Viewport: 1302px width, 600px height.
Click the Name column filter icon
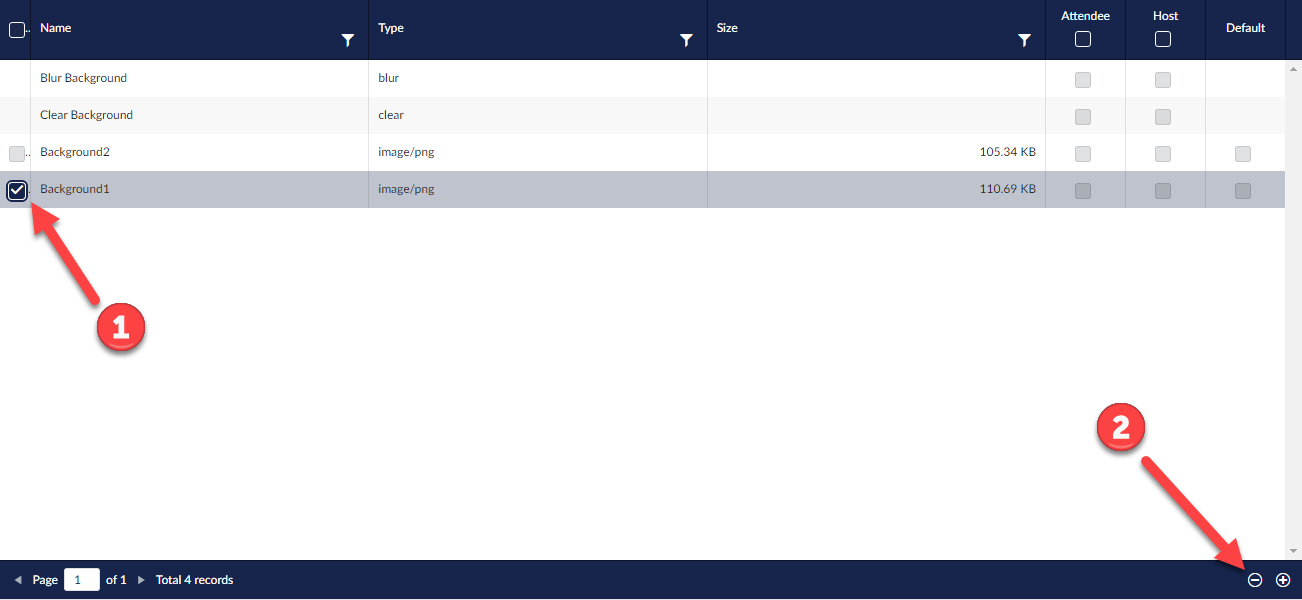(x=347, y=40)
